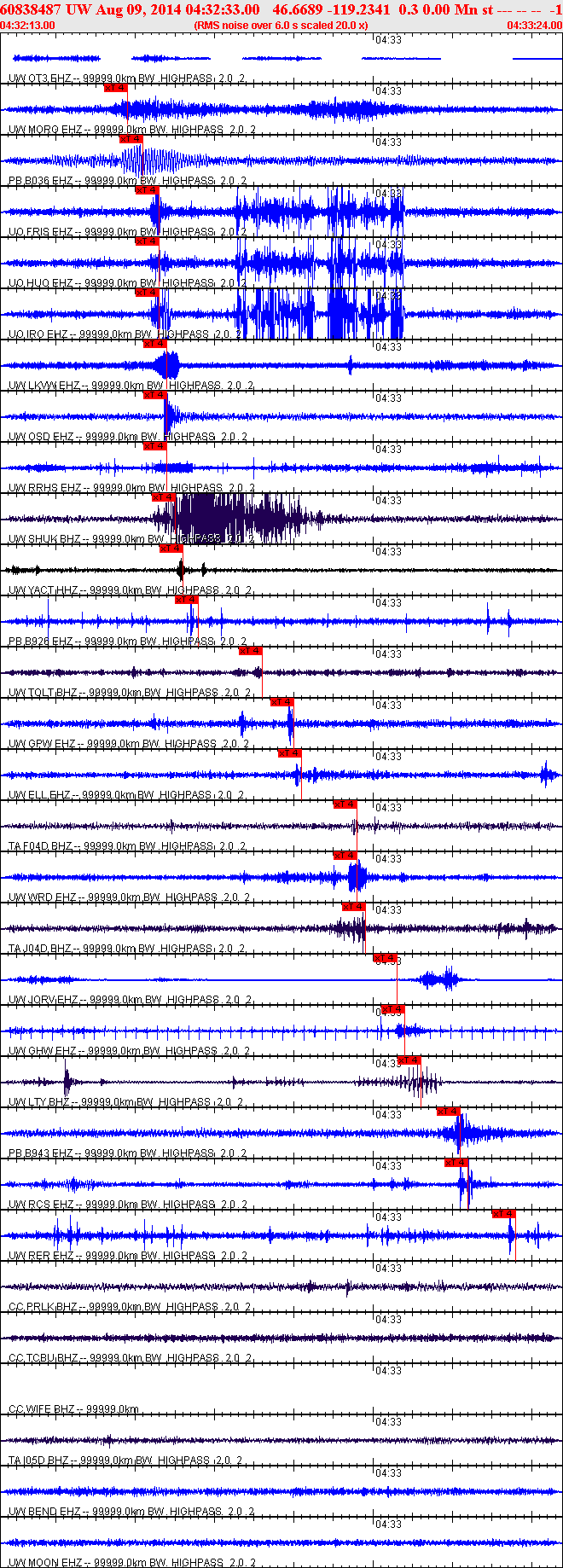Select the pick marker on TOLT trace
This screenshot has width=563, height=1568.
point(250,650)
